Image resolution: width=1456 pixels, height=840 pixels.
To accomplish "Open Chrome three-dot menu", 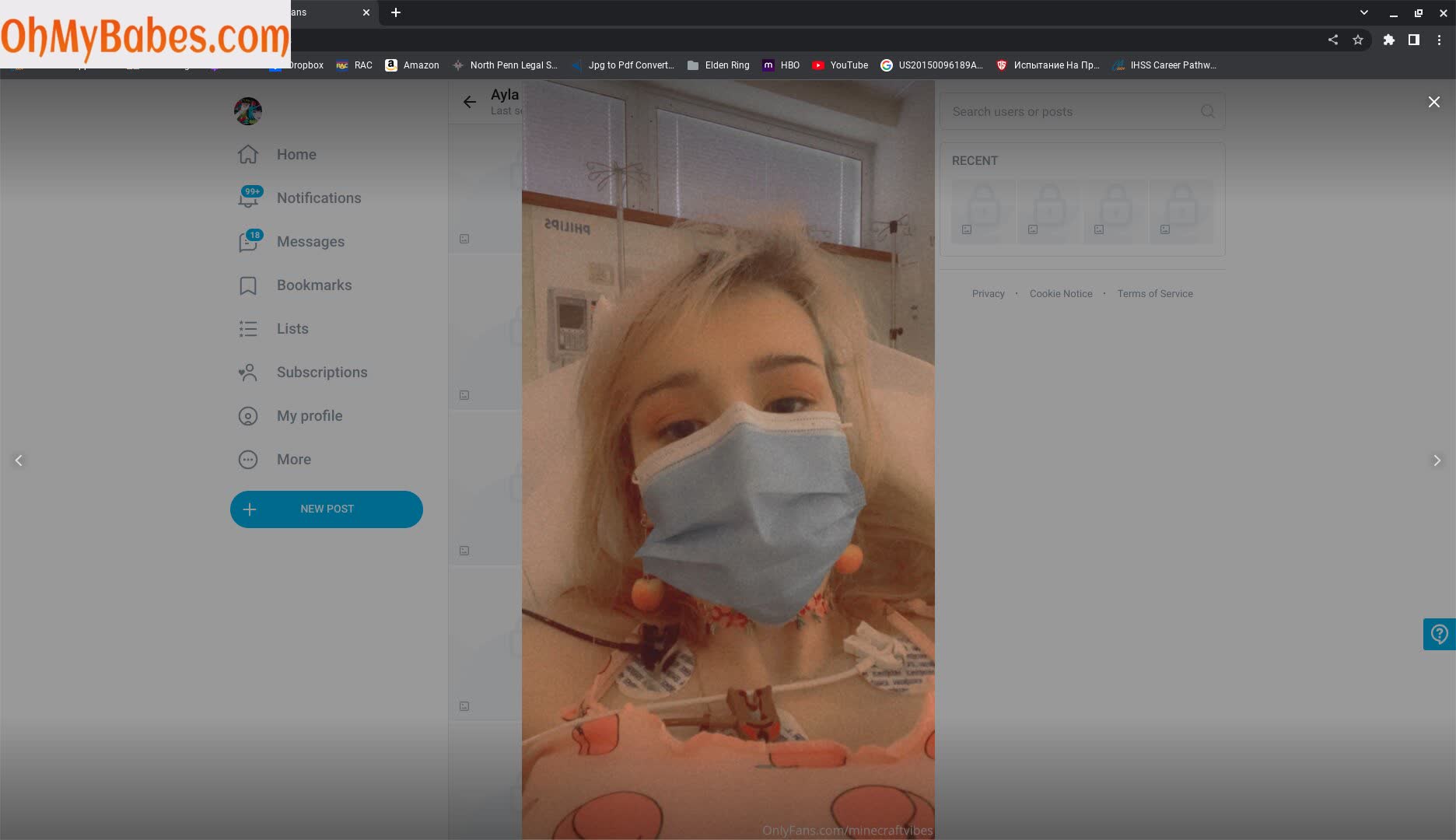I will click(x=1439, y=40).
